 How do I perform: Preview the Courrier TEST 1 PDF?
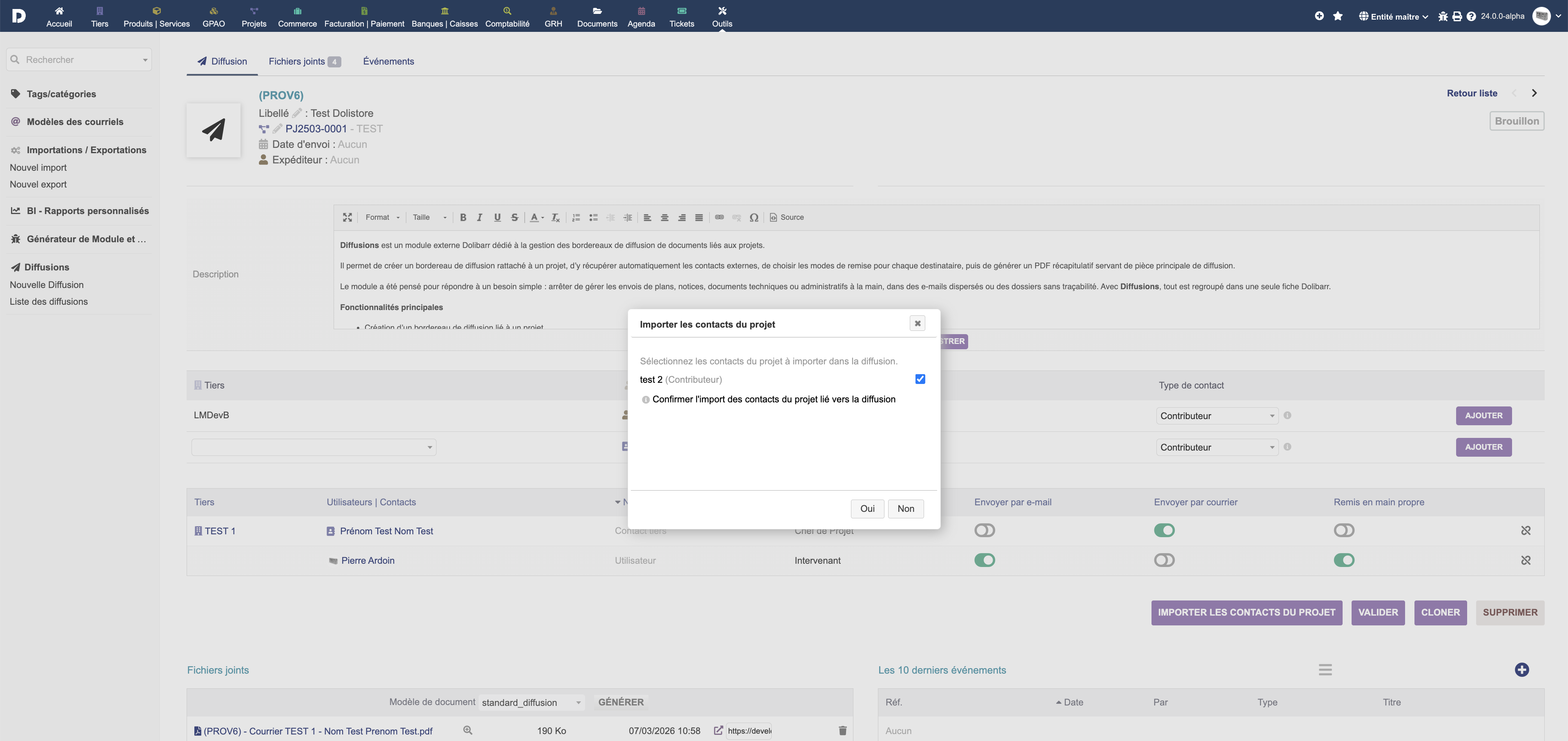468,730
